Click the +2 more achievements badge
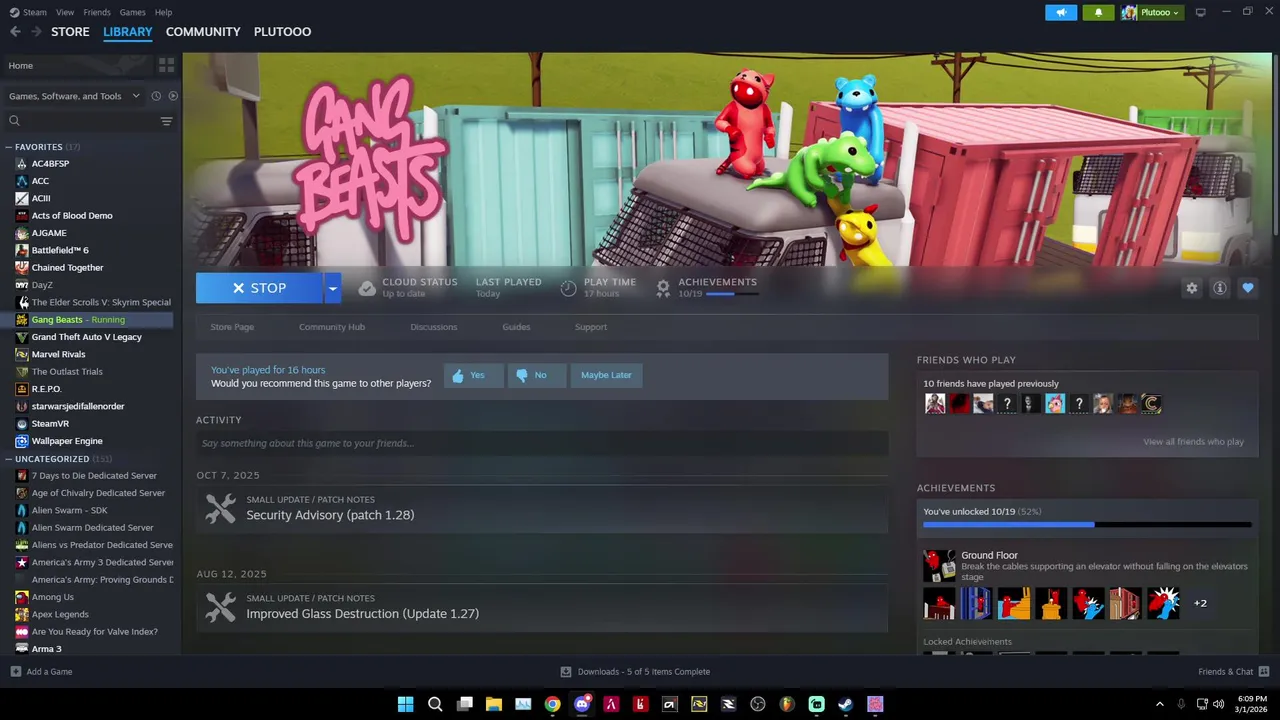The width and height of the screenshot is (1280, 720). tap(1200, 603)
